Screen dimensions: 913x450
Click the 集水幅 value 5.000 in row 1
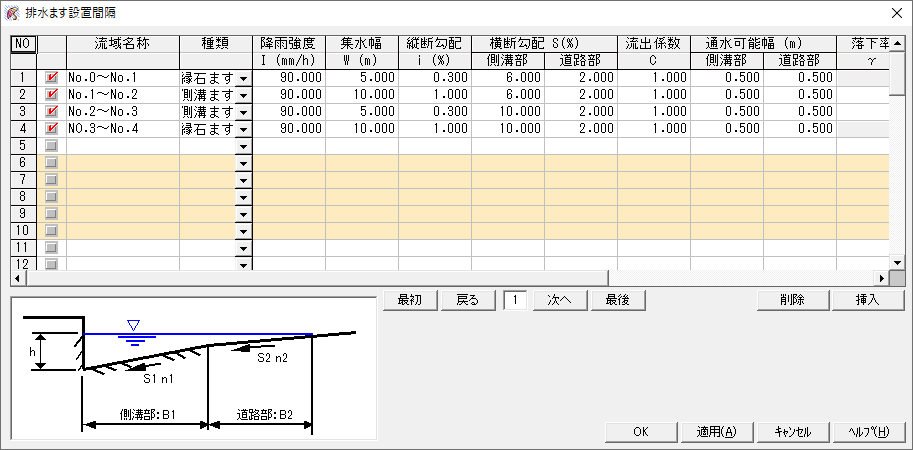tap(362, 77)
